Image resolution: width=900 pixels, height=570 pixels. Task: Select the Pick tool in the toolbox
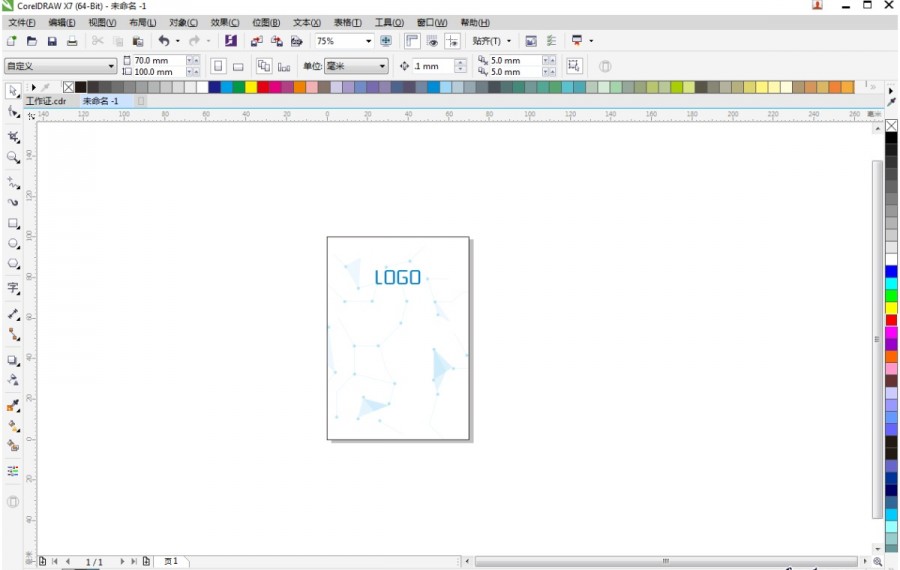(13, 90)
